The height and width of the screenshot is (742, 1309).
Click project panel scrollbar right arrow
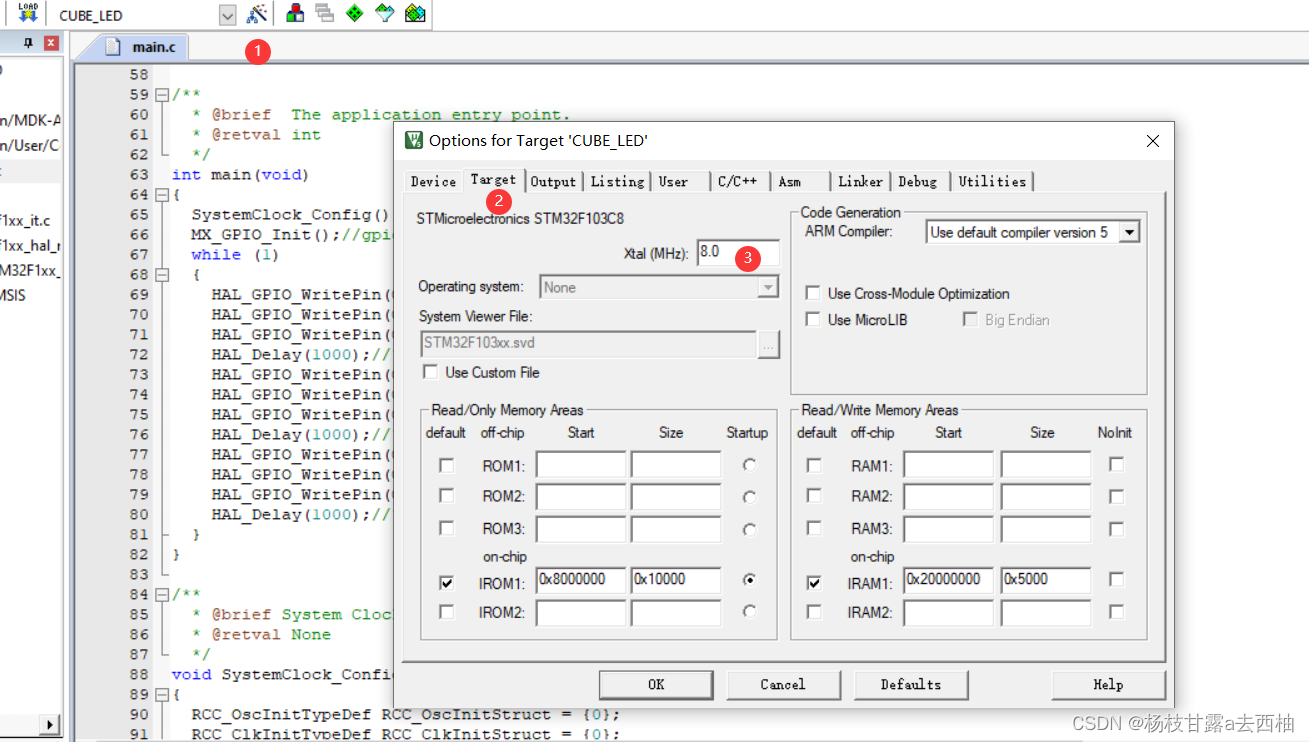(x=51, y=725)
